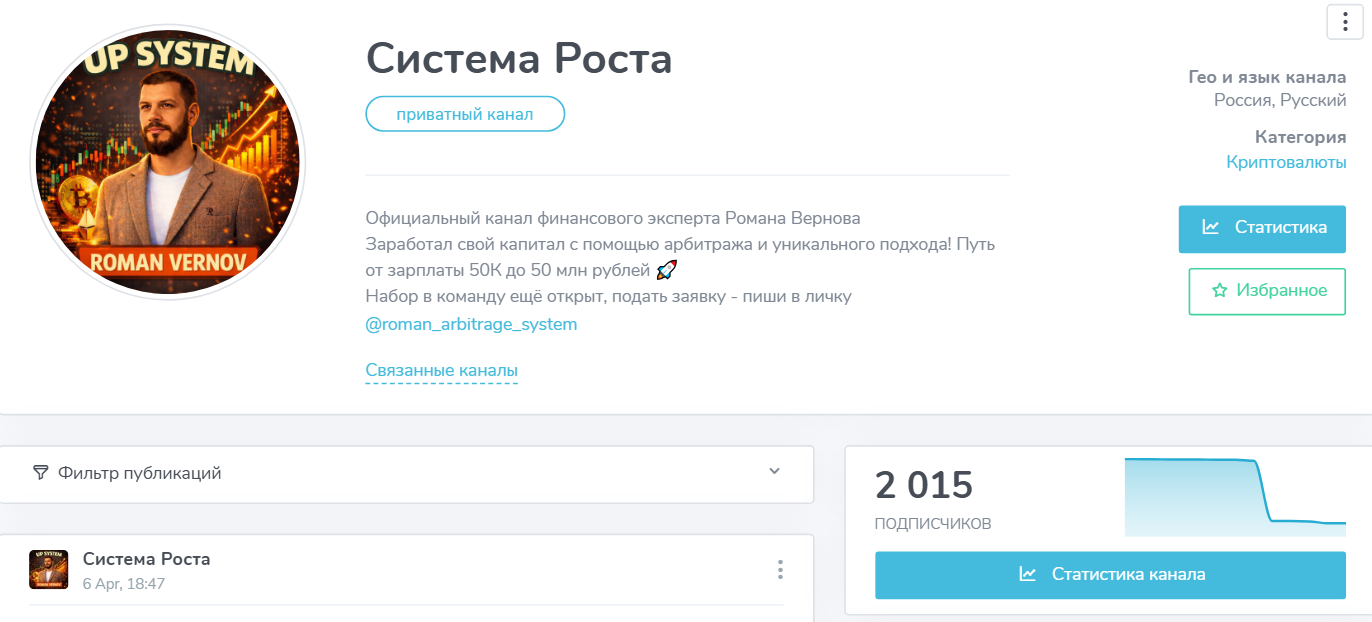Open the Криптовалюты category link
1372x622 pixels.
pos(1286,162)
